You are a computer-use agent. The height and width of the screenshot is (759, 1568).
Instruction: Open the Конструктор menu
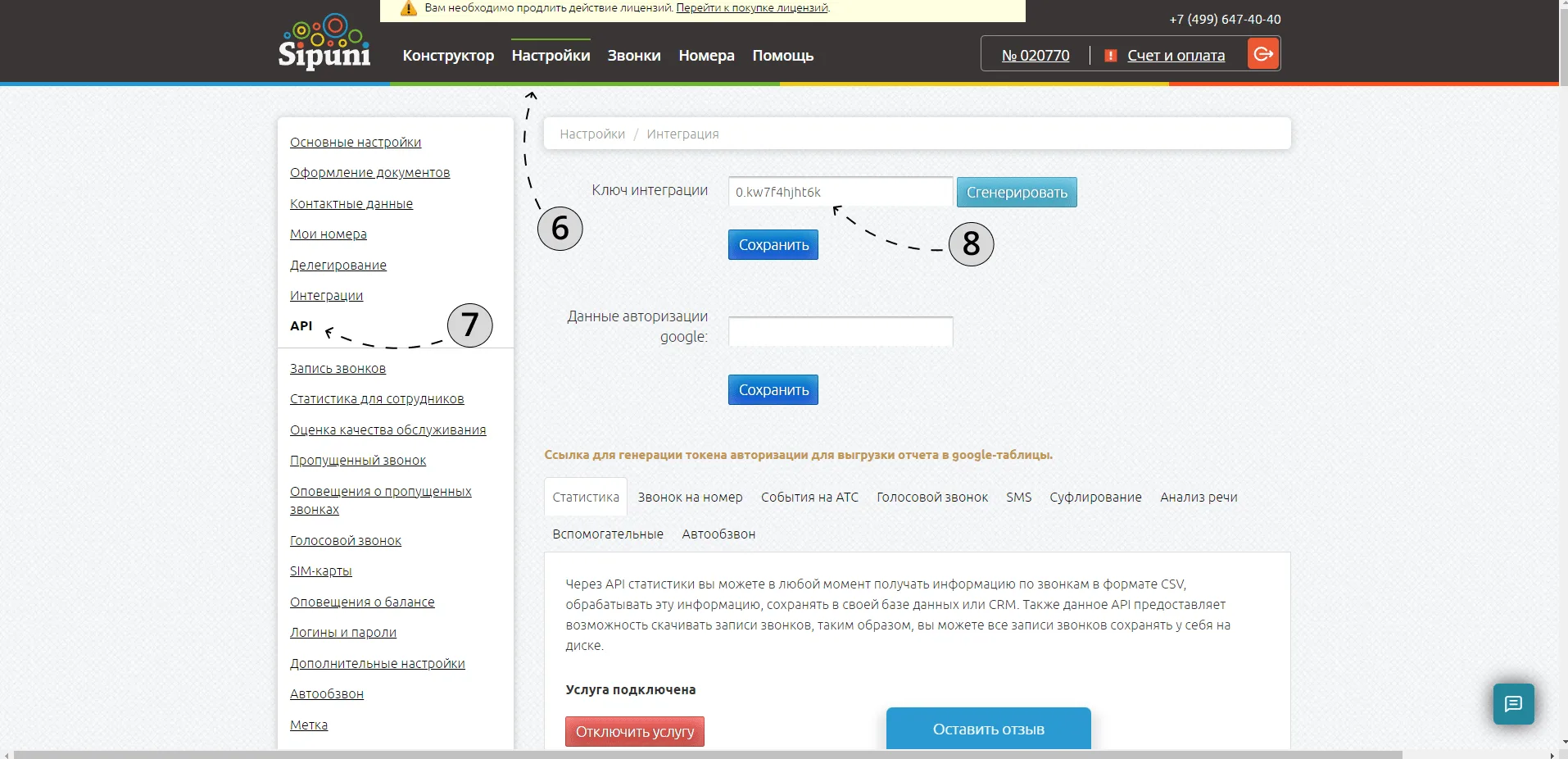[x=448, y=56]
